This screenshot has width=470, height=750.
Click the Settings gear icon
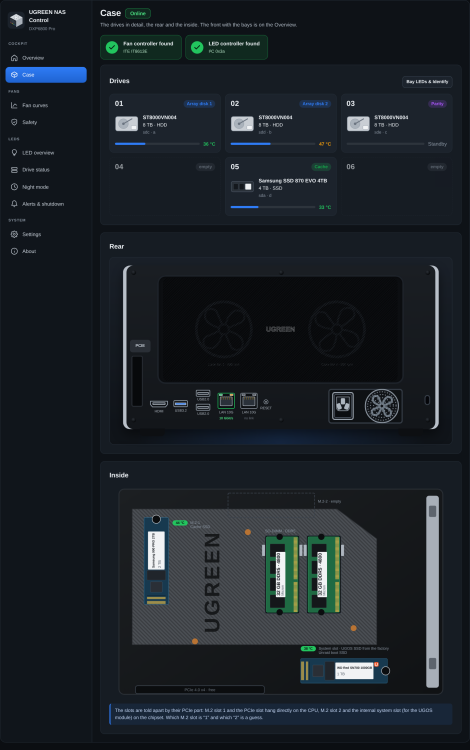pyautogui.click(x=14, y=234)
